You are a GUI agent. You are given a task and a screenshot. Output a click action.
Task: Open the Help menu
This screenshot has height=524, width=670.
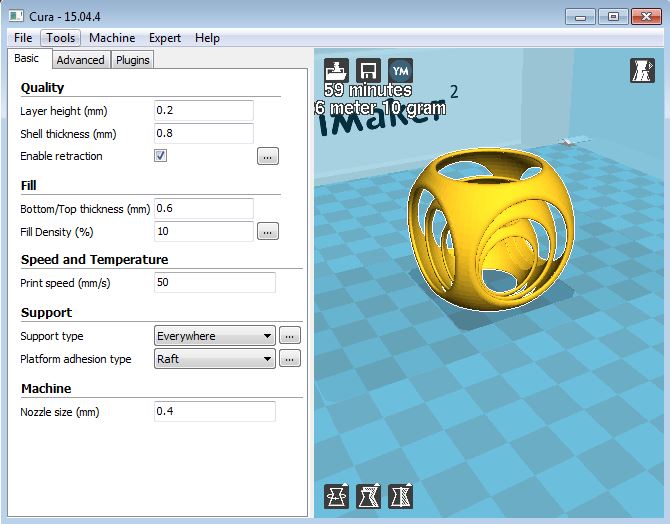207,38
